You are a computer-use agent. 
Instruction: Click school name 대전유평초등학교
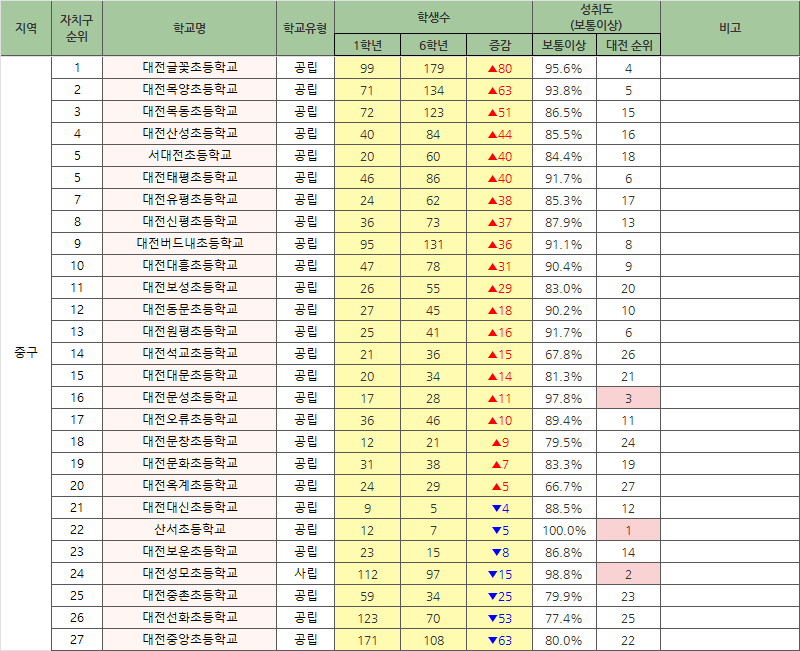pos(189,199)
